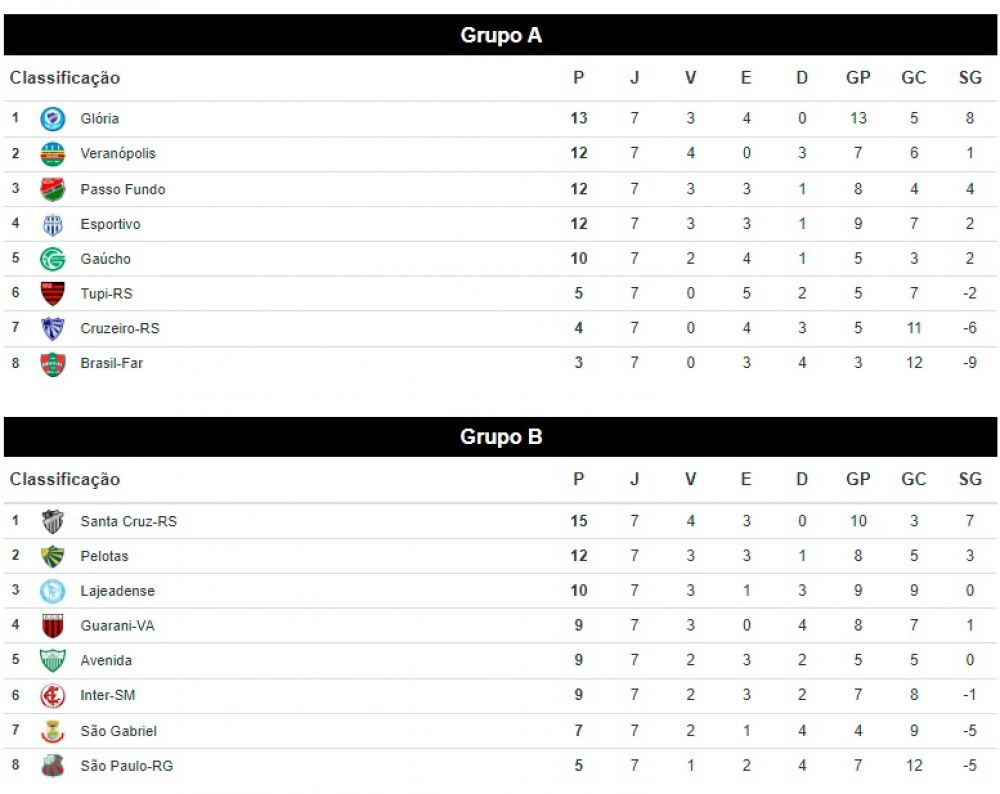Viewport: 1000px width, 794px height.
Task: Click the São Paulo-RG crest icon
Action: [x=52, y=765]
